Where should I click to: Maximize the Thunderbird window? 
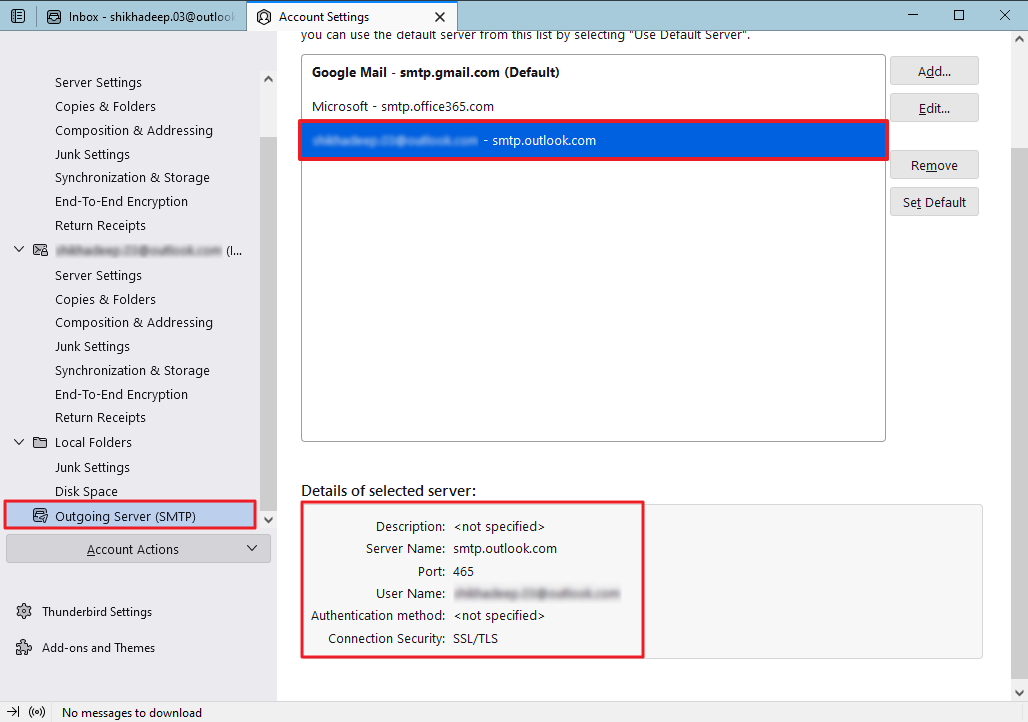coord(959,15)
